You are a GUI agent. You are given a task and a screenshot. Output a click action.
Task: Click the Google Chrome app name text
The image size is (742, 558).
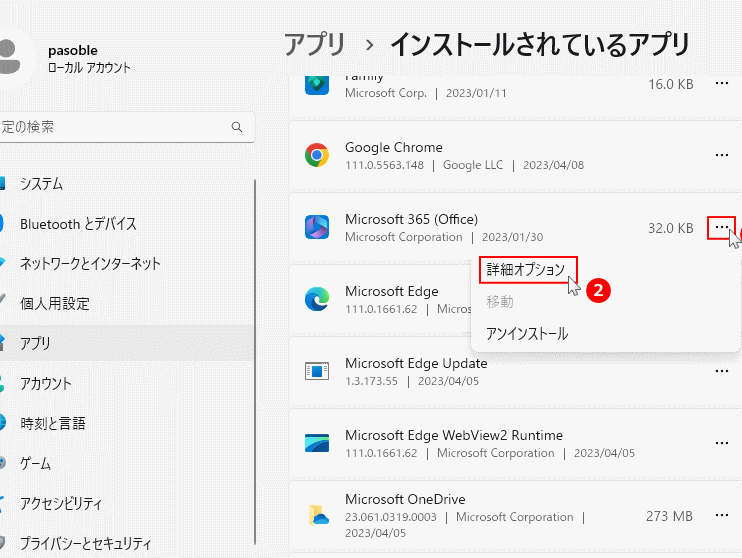(394, 147)
